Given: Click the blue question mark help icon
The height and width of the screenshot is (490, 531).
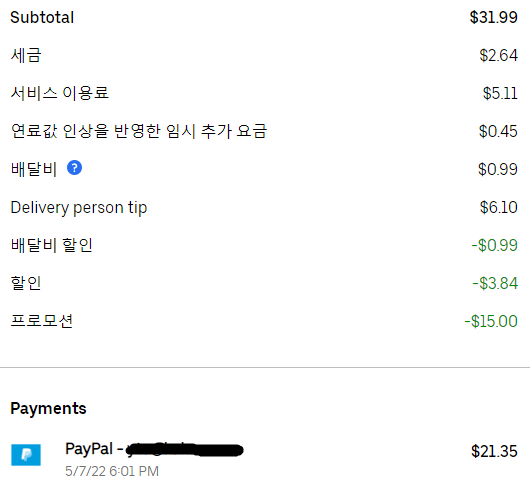Looking at the screenshot, I should point(75,168).
